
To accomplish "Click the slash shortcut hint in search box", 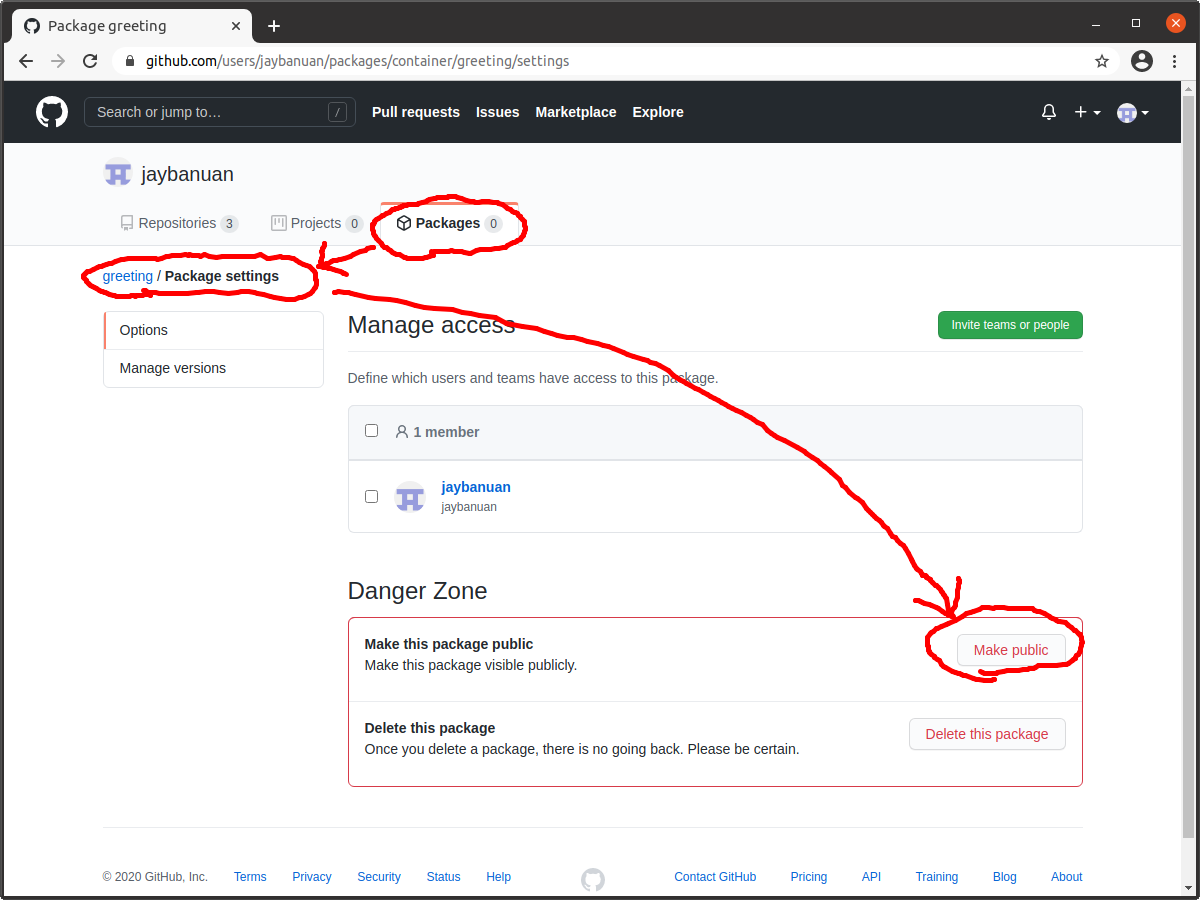I will click(337, 112).
